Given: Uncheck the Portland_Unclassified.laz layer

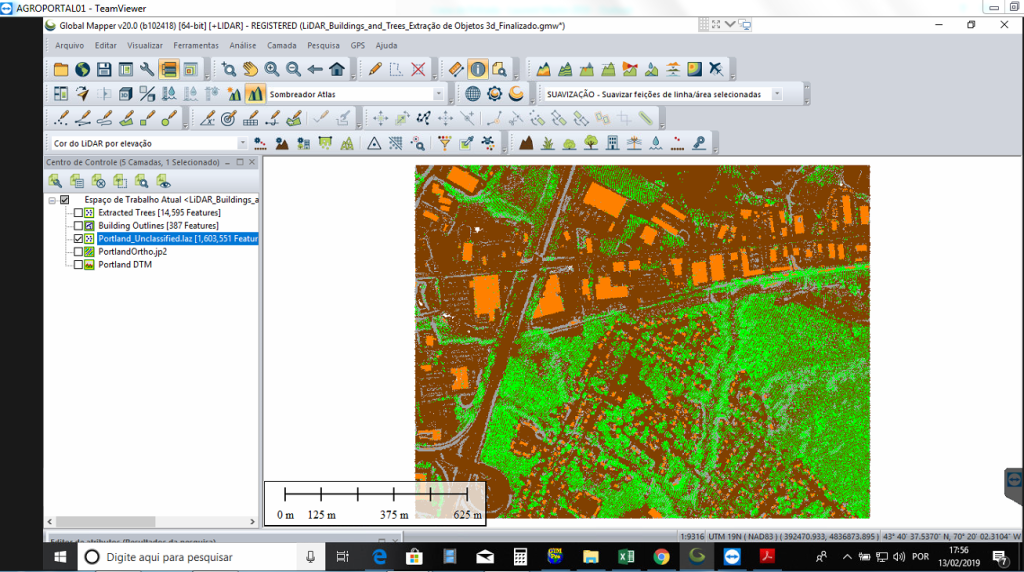Looking at the screenshot, I should pyautogui.click(x=79, y=239).
